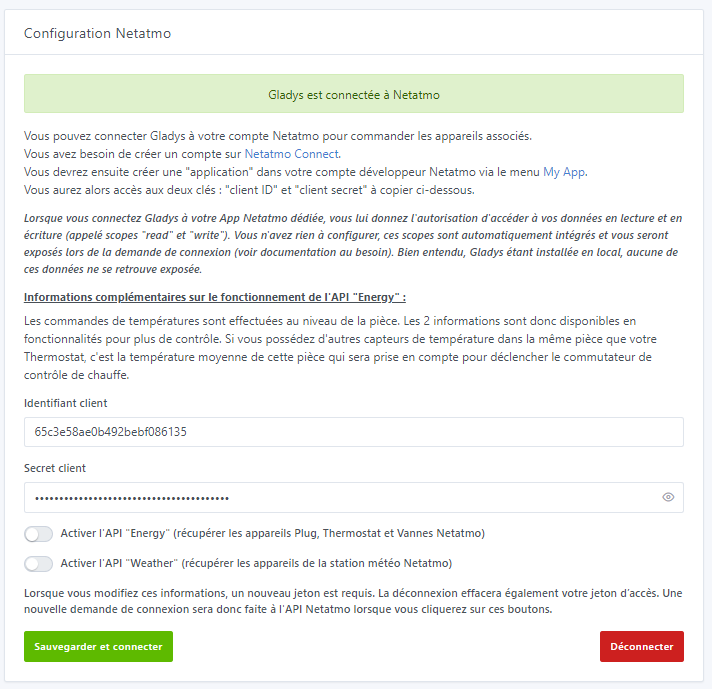Click the underlined Informations complémentaires heading
The height and width of the screenshot is (689, 712).
[x=214, y=297]
